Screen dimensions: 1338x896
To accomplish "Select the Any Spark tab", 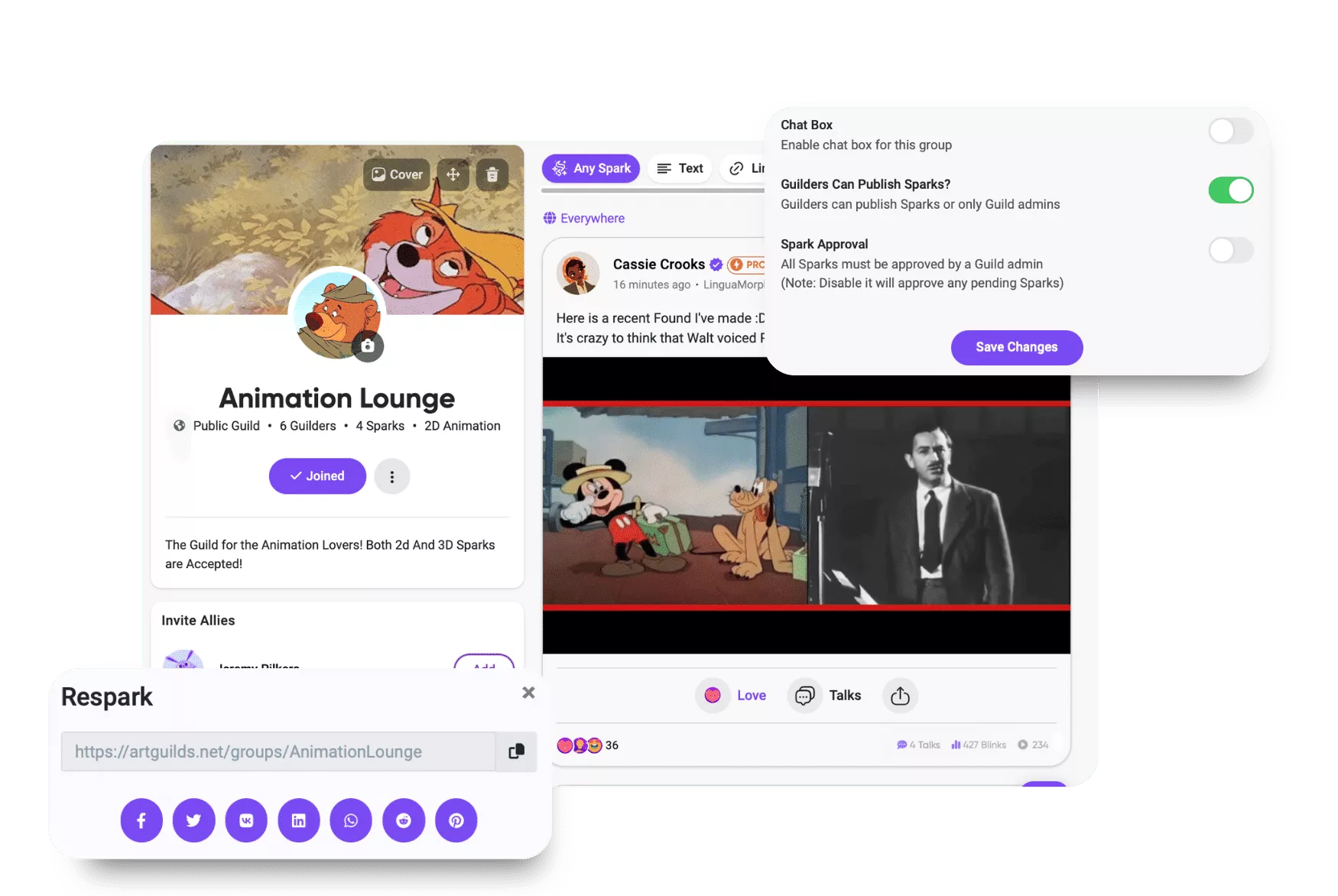I will coord(591,168).
